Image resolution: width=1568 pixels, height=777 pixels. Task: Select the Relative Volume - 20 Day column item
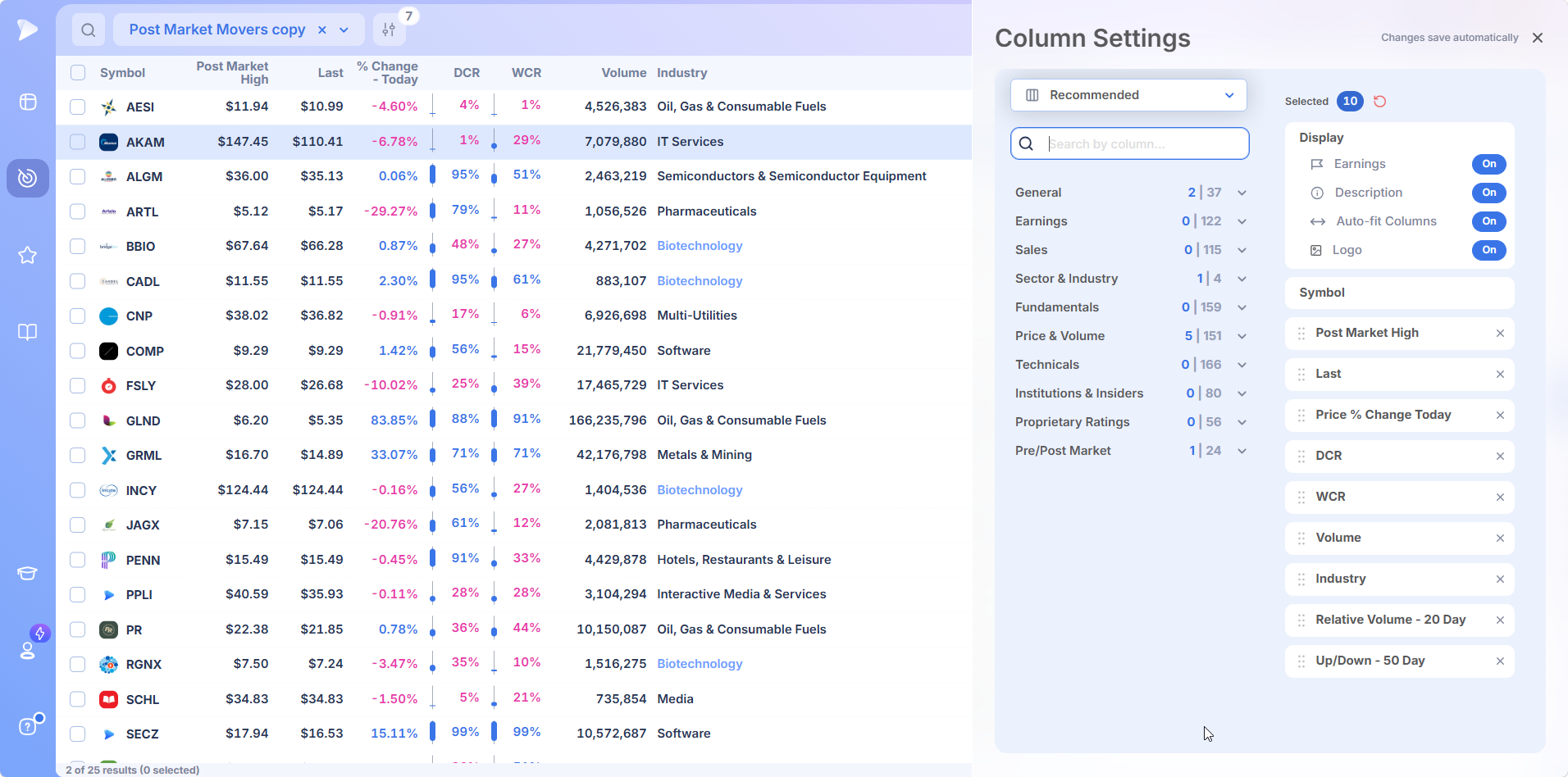click(1399, 620)
